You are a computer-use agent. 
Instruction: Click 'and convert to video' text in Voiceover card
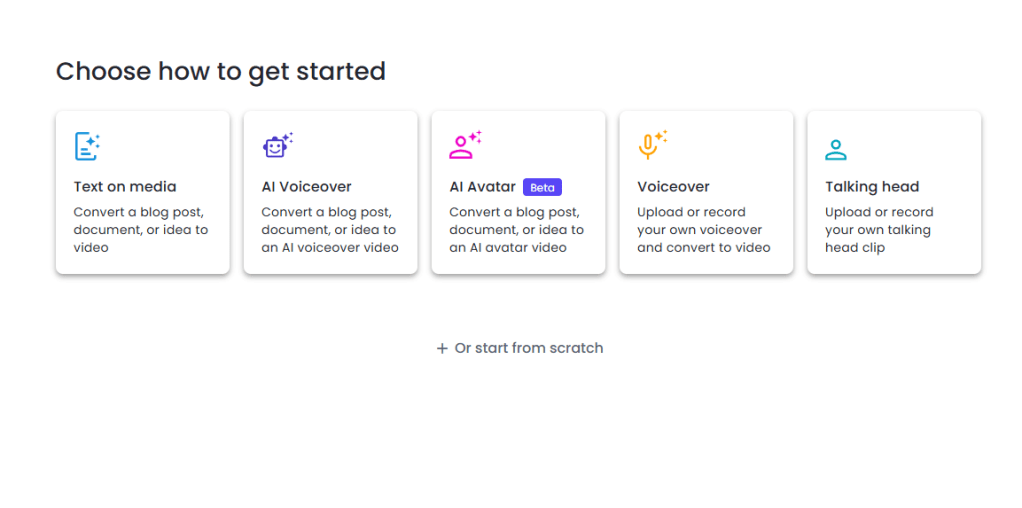tap(704, 248)
